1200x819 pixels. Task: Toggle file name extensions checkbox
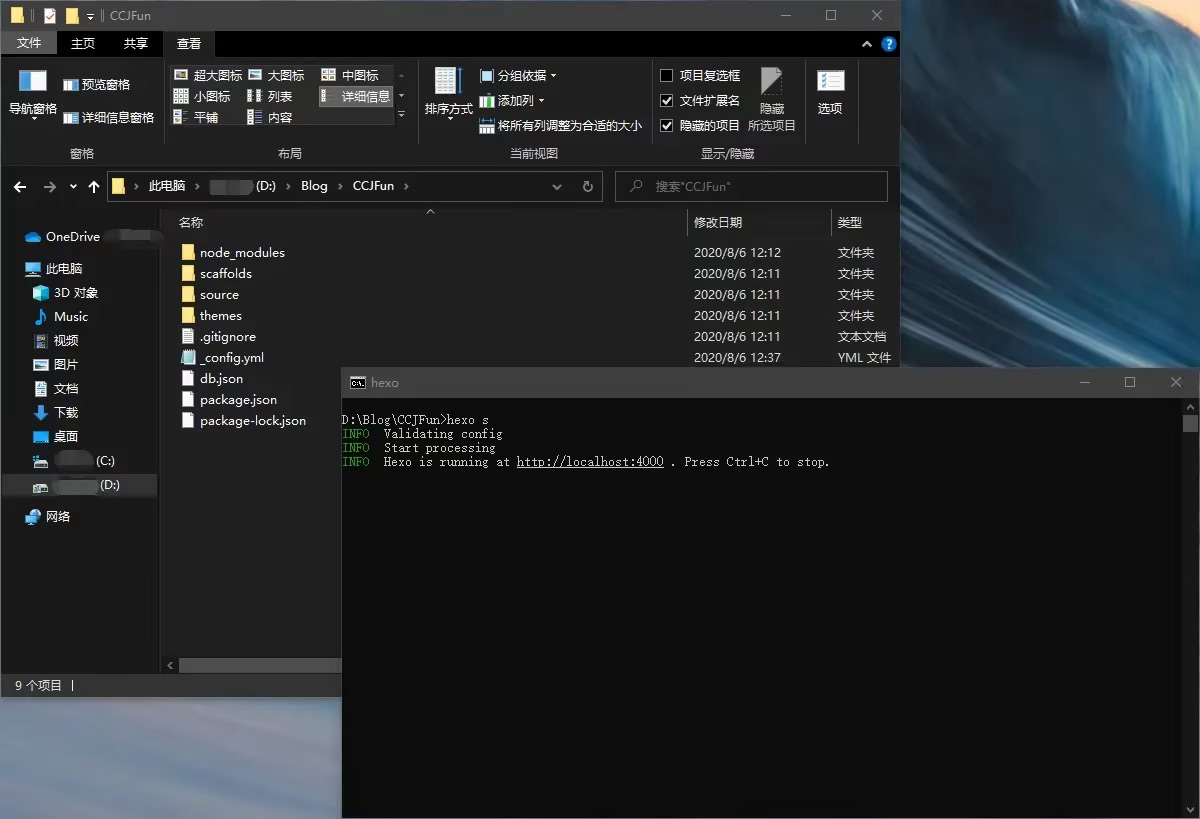(667, 100)
